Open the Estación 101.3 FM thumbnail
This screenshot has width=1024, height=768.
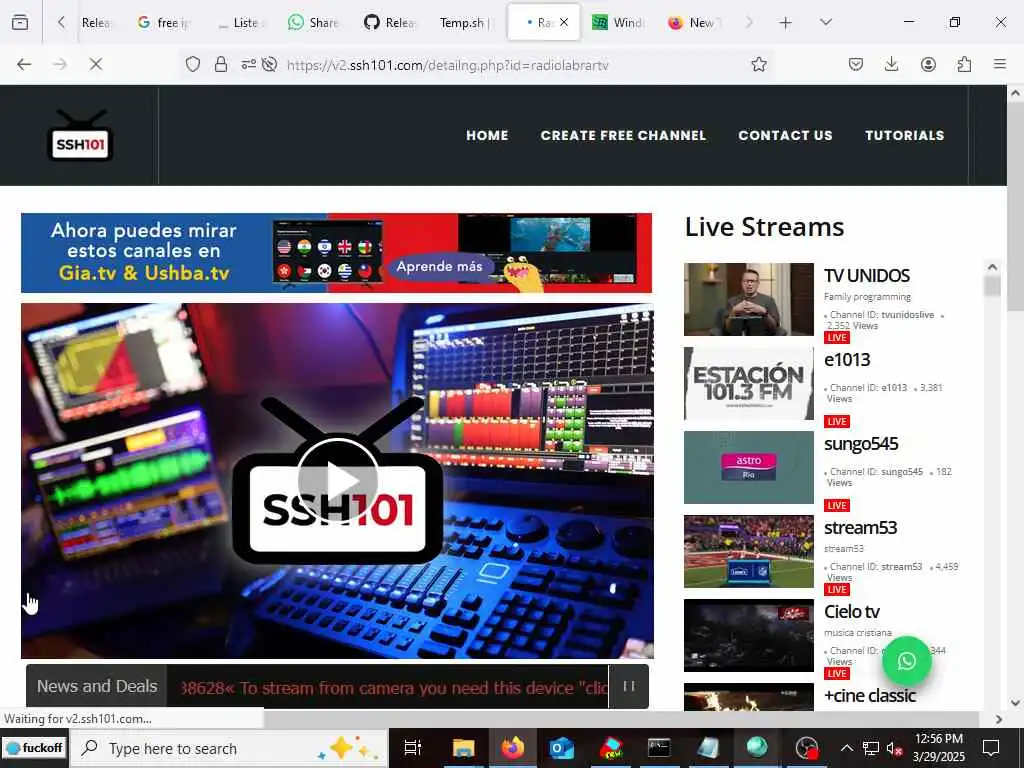tap(748, 383)
